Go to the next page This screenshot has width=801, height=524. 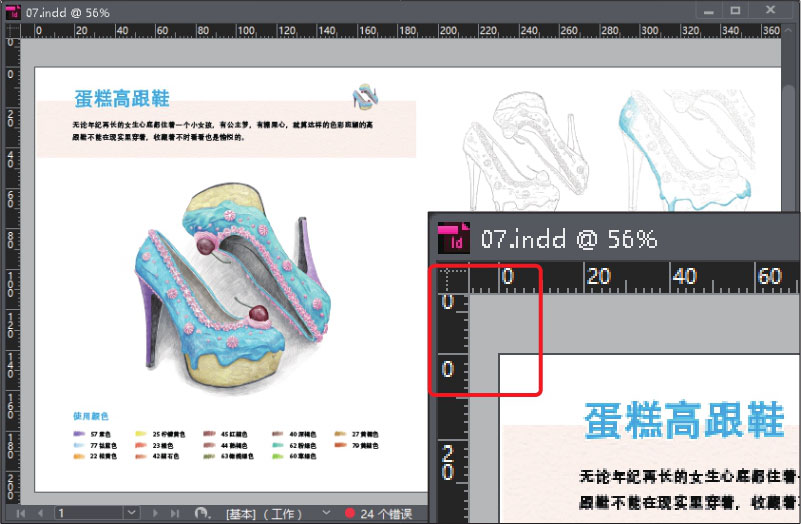155,513
